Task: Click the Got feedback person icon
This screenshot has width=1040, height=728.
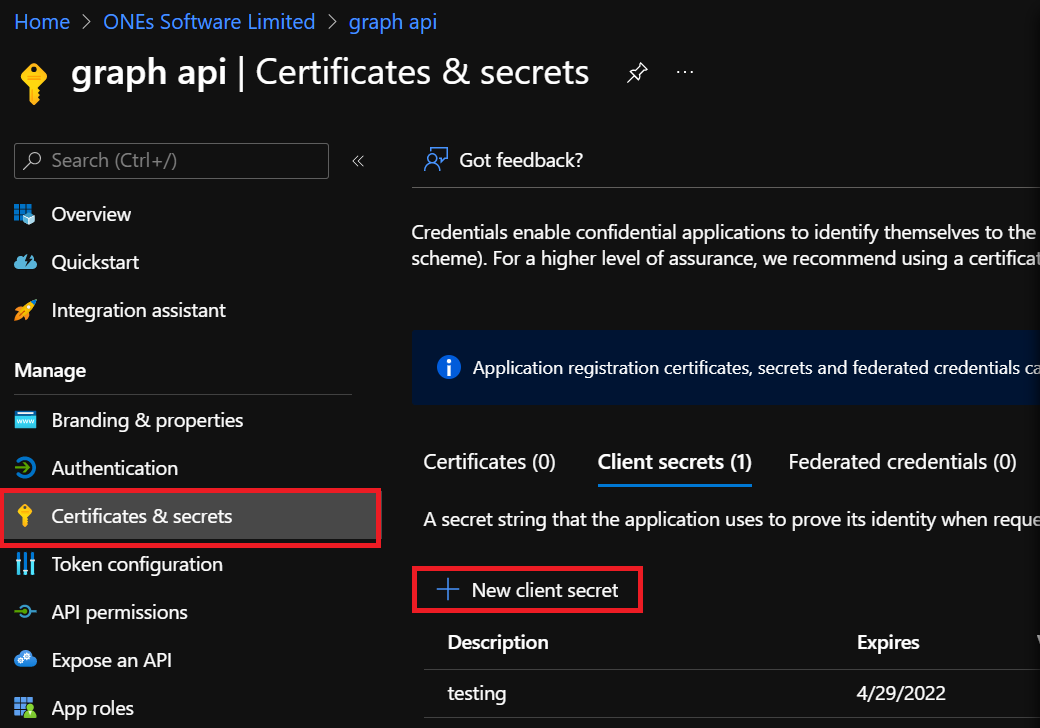Action: tap(435, 160)
